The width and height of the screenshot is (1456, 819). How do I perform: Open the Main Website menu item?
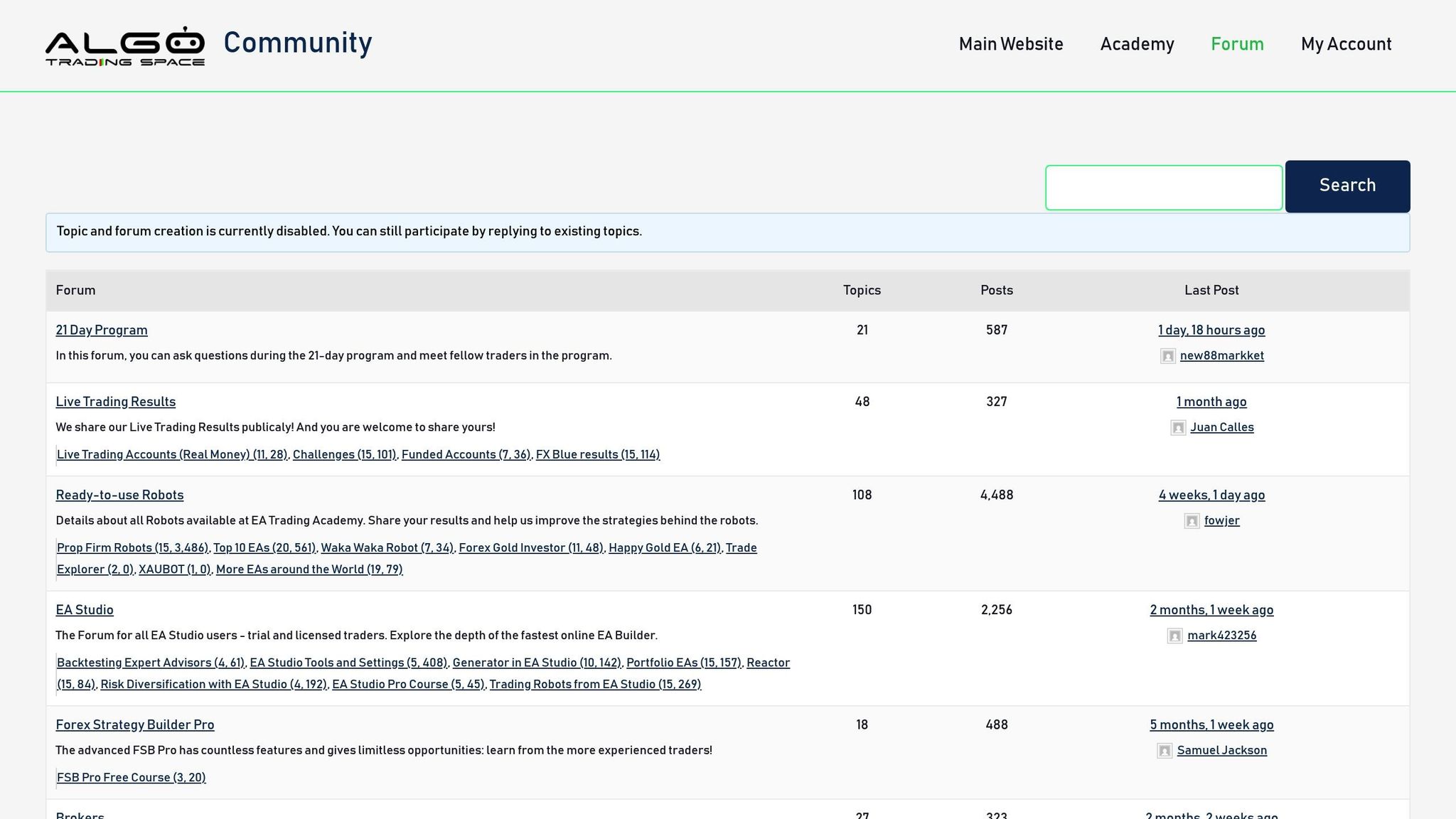click(1010, 44)
